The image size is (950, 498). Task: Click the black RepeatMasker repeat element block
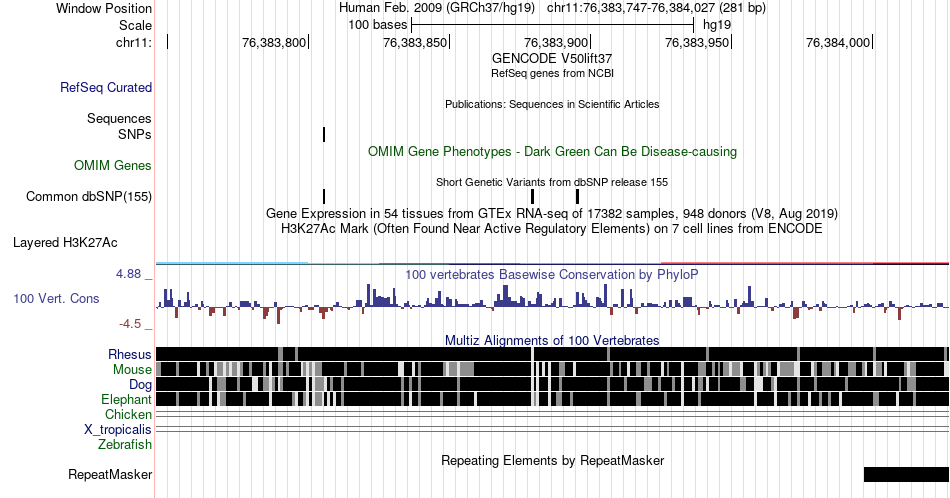coord(906,474)
